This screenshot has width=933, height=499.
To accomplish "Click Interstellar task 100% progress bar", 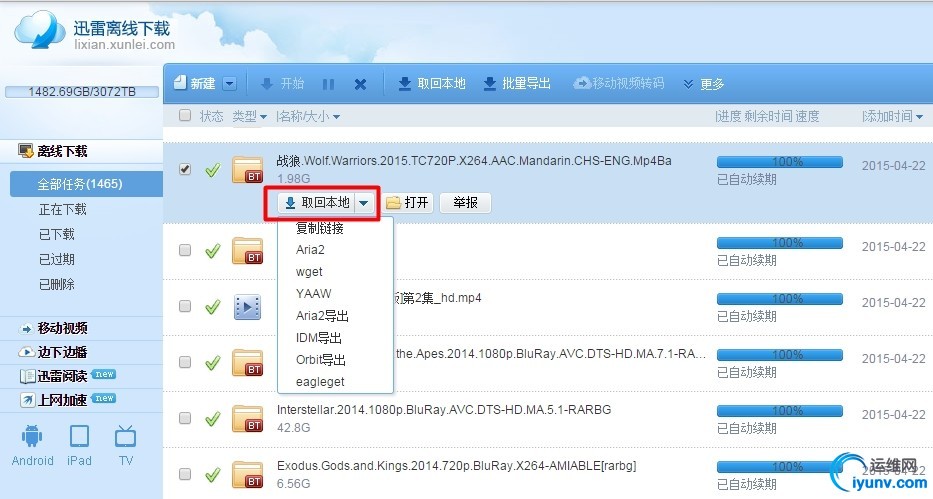I will (x=779, y=410).
